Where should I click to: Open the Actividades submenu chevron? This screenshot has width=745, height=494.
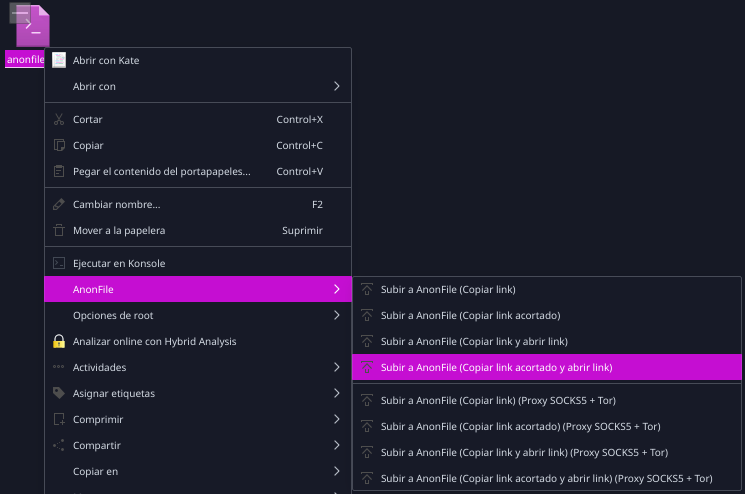336,367
